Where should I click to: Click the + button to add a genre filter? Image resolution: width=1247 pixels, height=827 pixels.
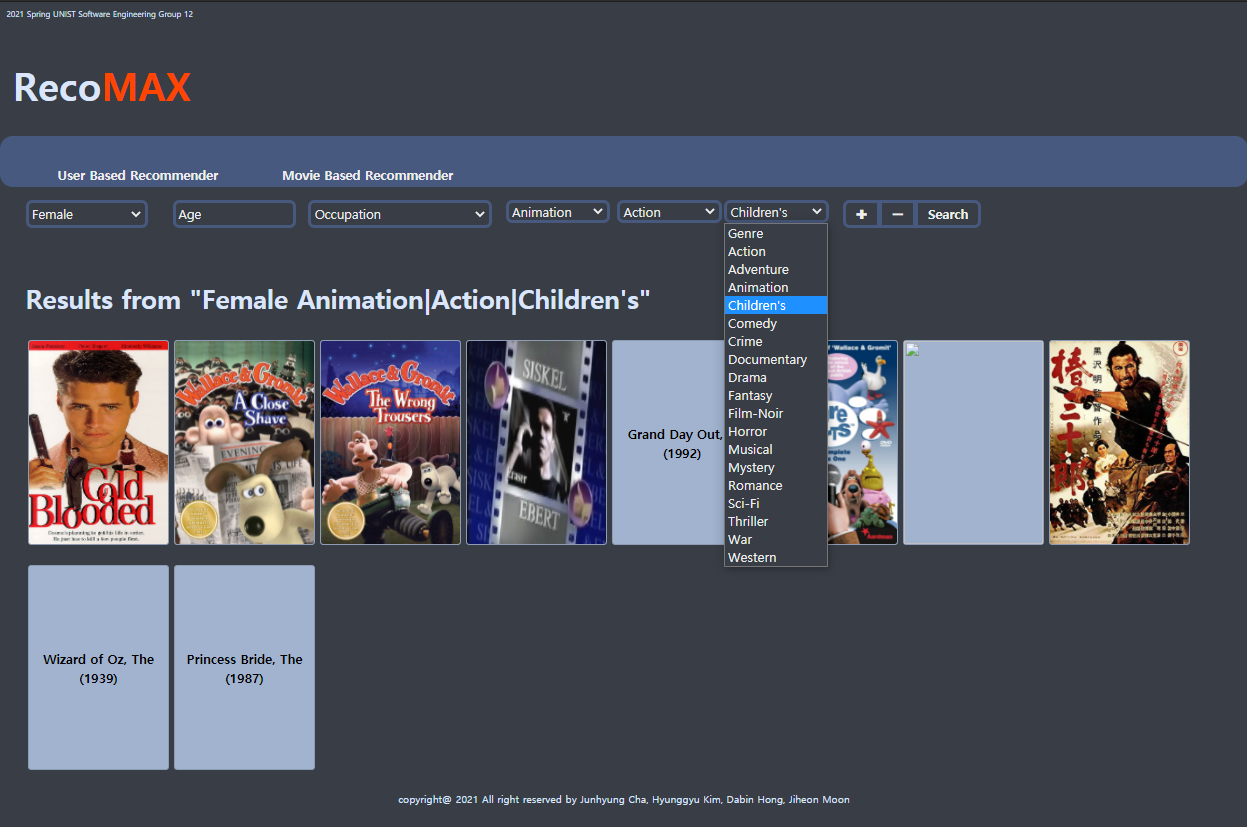coord(861,213)
